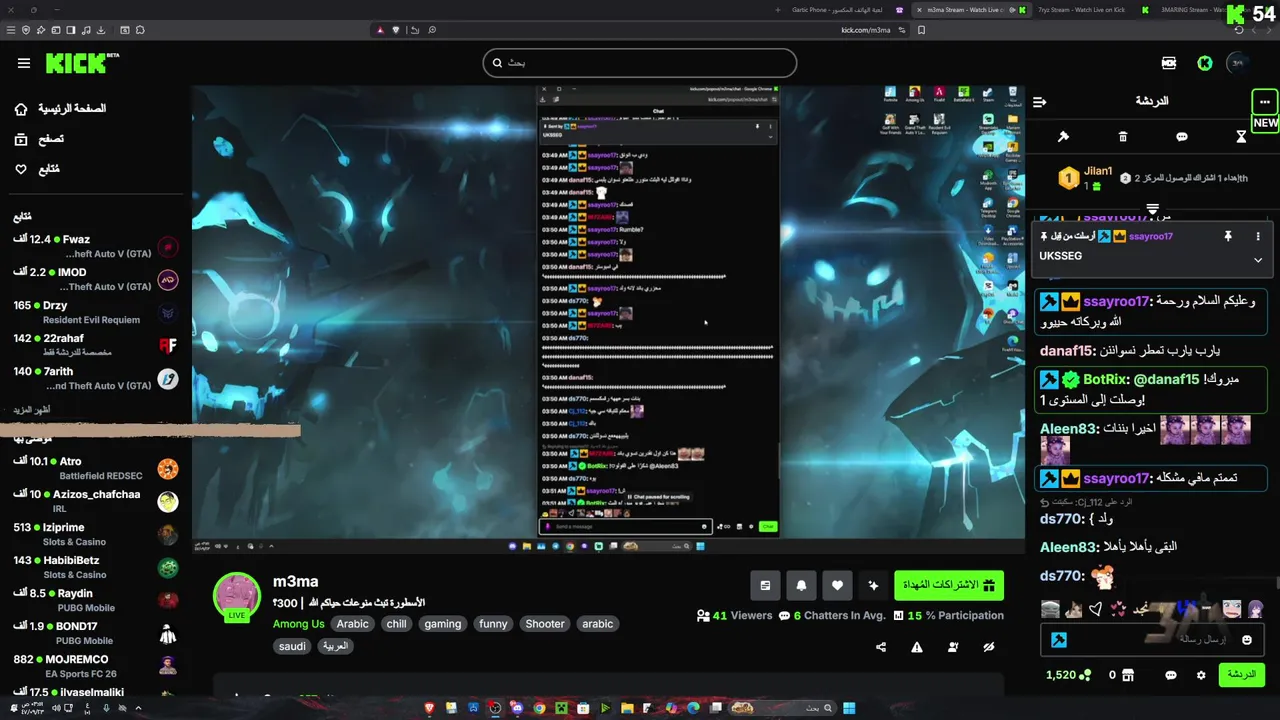This screenshot has width=1280, height=720.
Task: Expand the gifters leaderboard handle
Action: [1152, 209]
